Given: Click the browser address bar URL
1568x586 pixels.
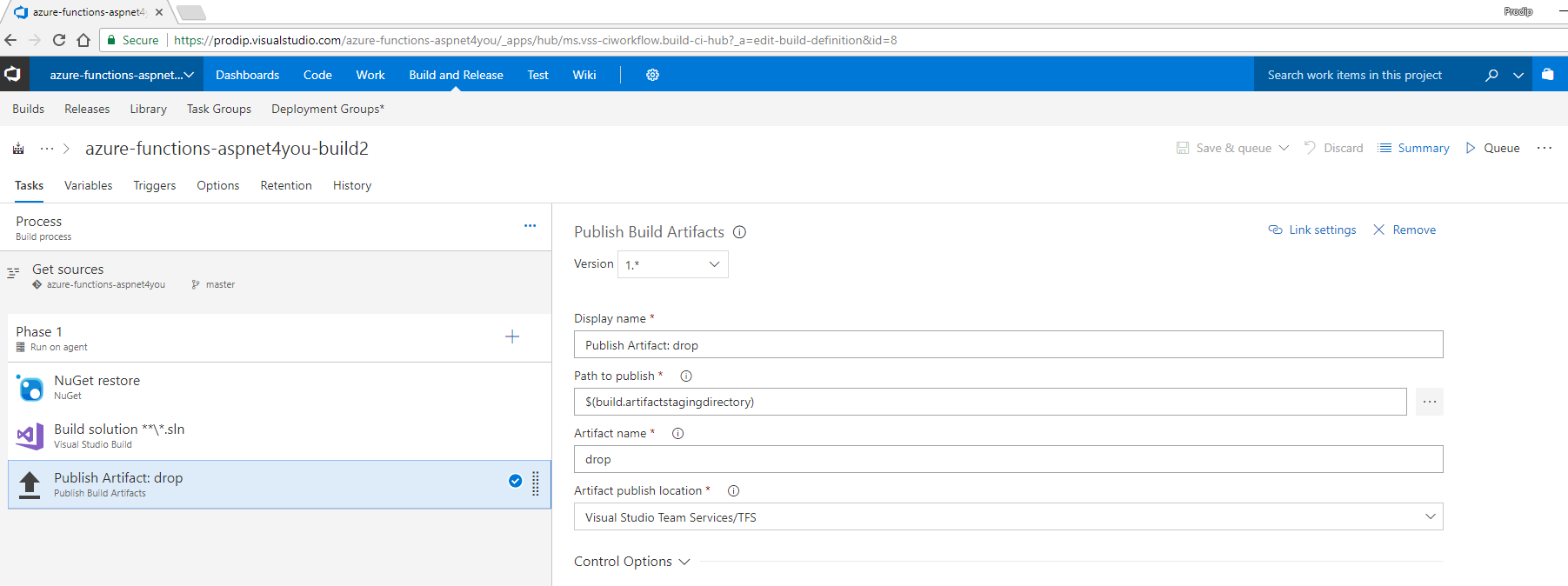Looking at the screenshot, I should click(x=535, y=40).
